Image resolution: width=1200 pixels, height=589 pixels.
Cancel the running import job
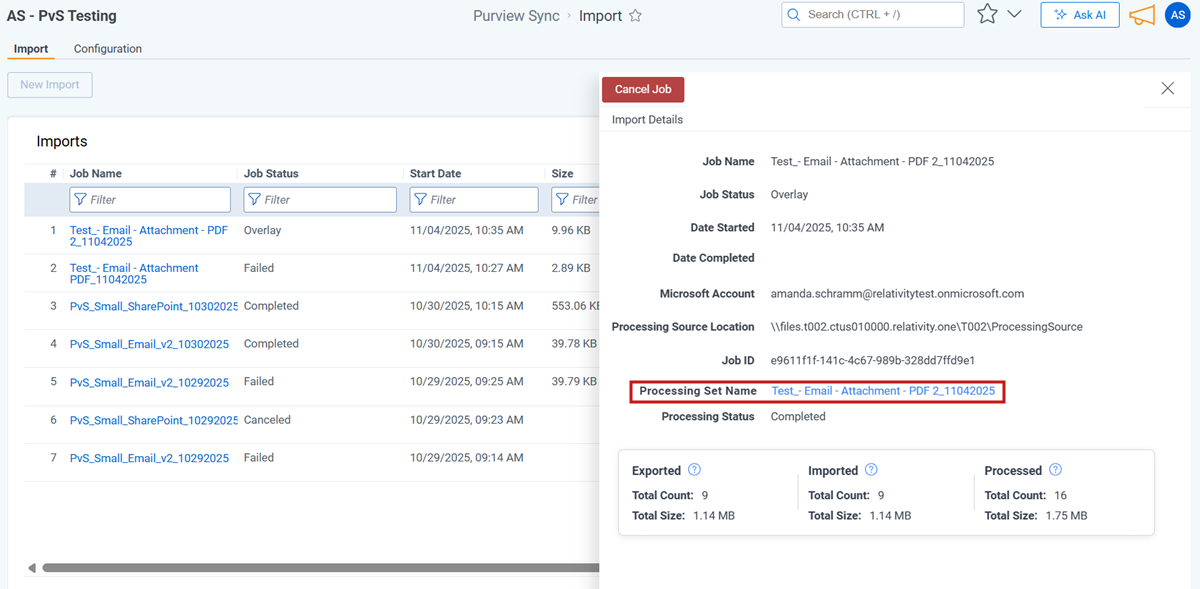click(x=643, y=89)
